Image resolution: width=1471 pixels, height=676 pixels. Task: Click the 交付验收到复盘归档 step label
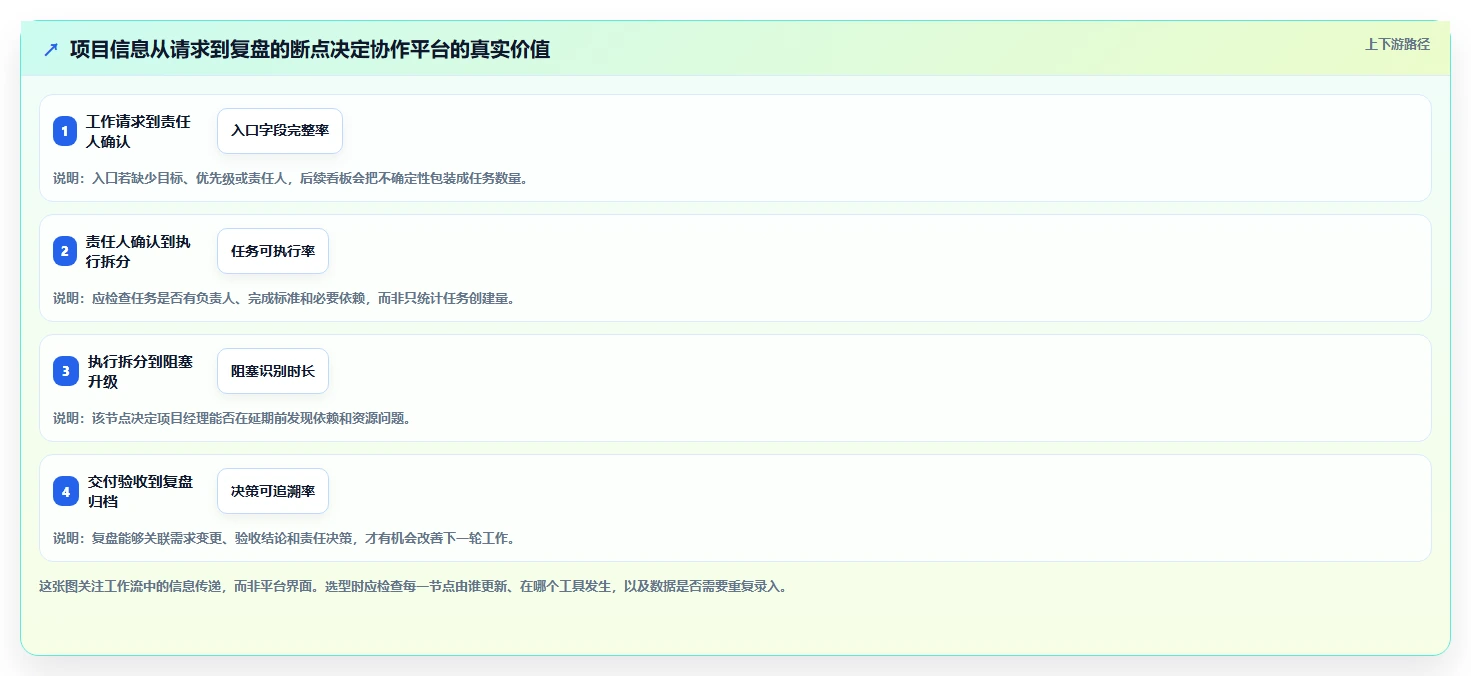click(x=141, y=491)
